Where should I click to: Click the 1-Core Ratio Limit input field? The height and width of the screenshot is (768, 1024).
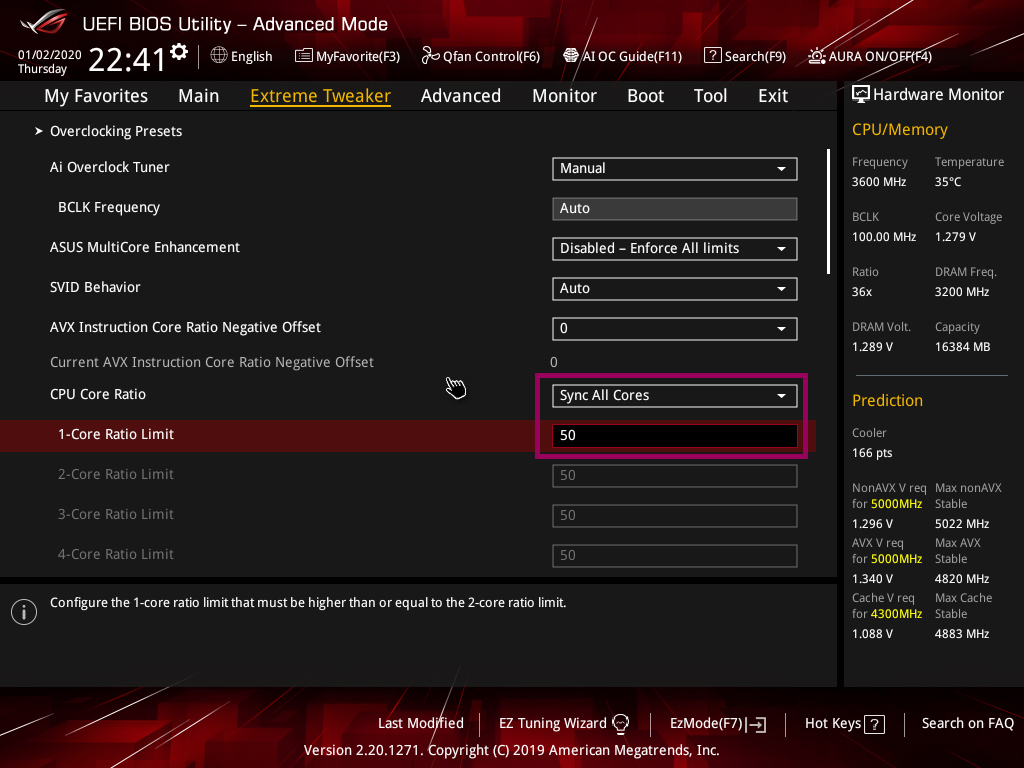click(x=675, y=436)
